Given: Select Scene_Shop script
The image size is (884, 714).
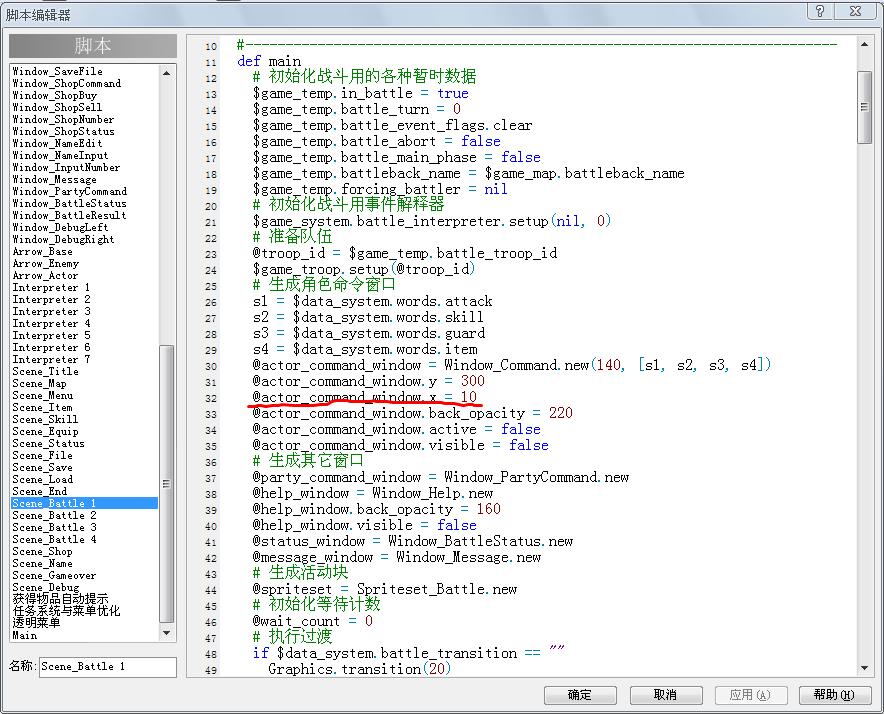Looking at the screenshot, I should click(42, 552).
